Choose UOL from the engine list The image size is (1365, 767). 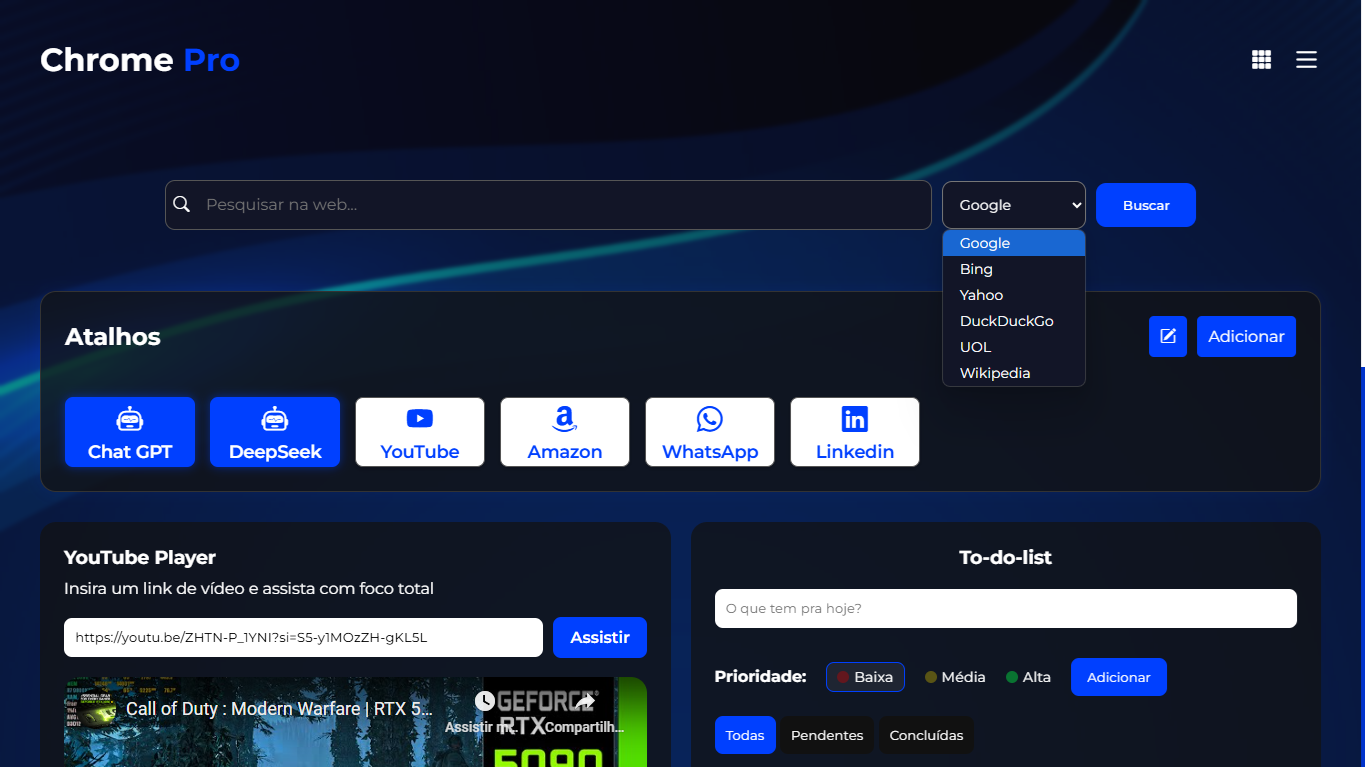1014,347
